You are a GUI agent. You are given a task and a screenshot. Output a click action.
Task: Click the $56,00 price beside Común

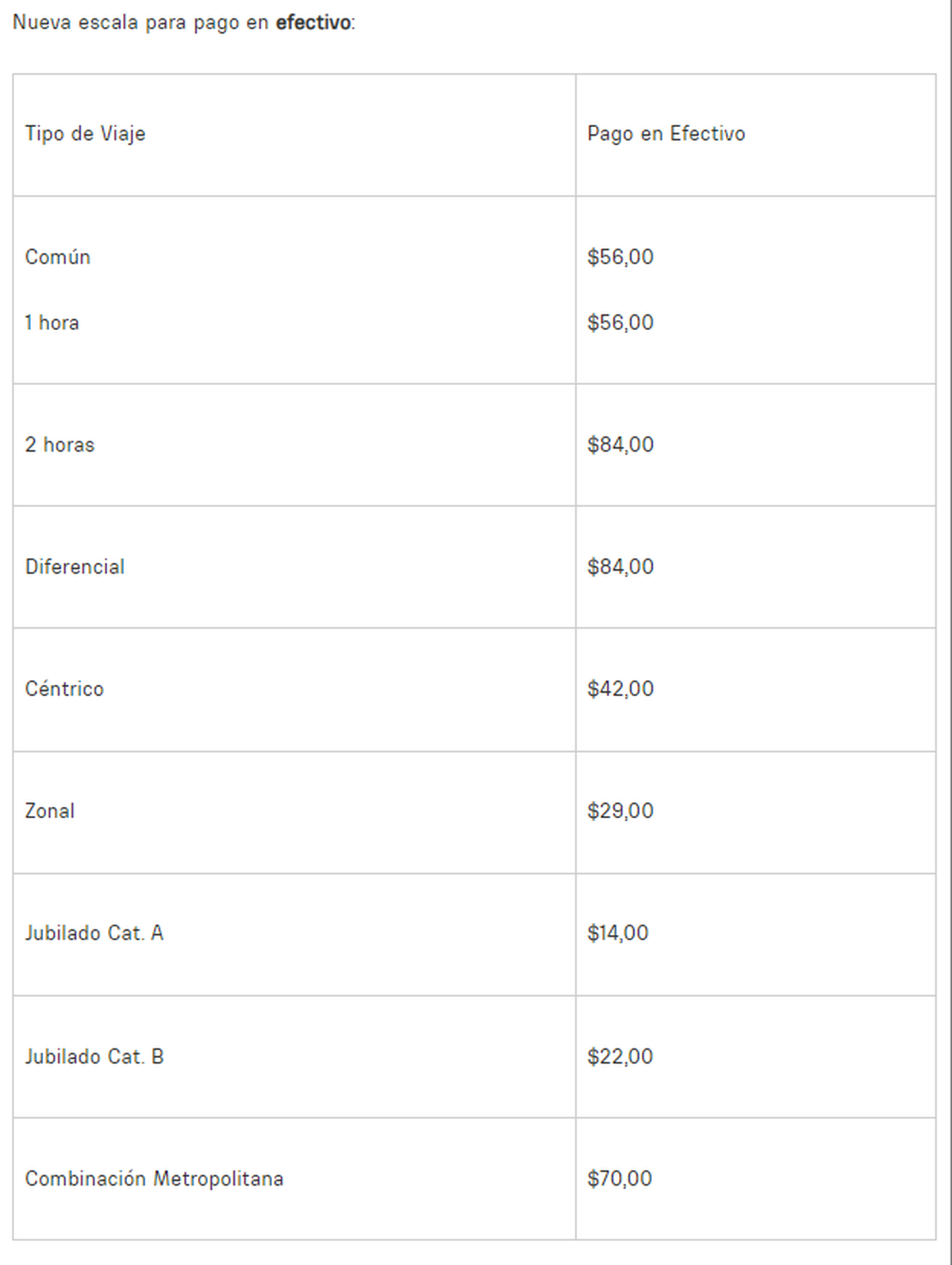point(620,257)
